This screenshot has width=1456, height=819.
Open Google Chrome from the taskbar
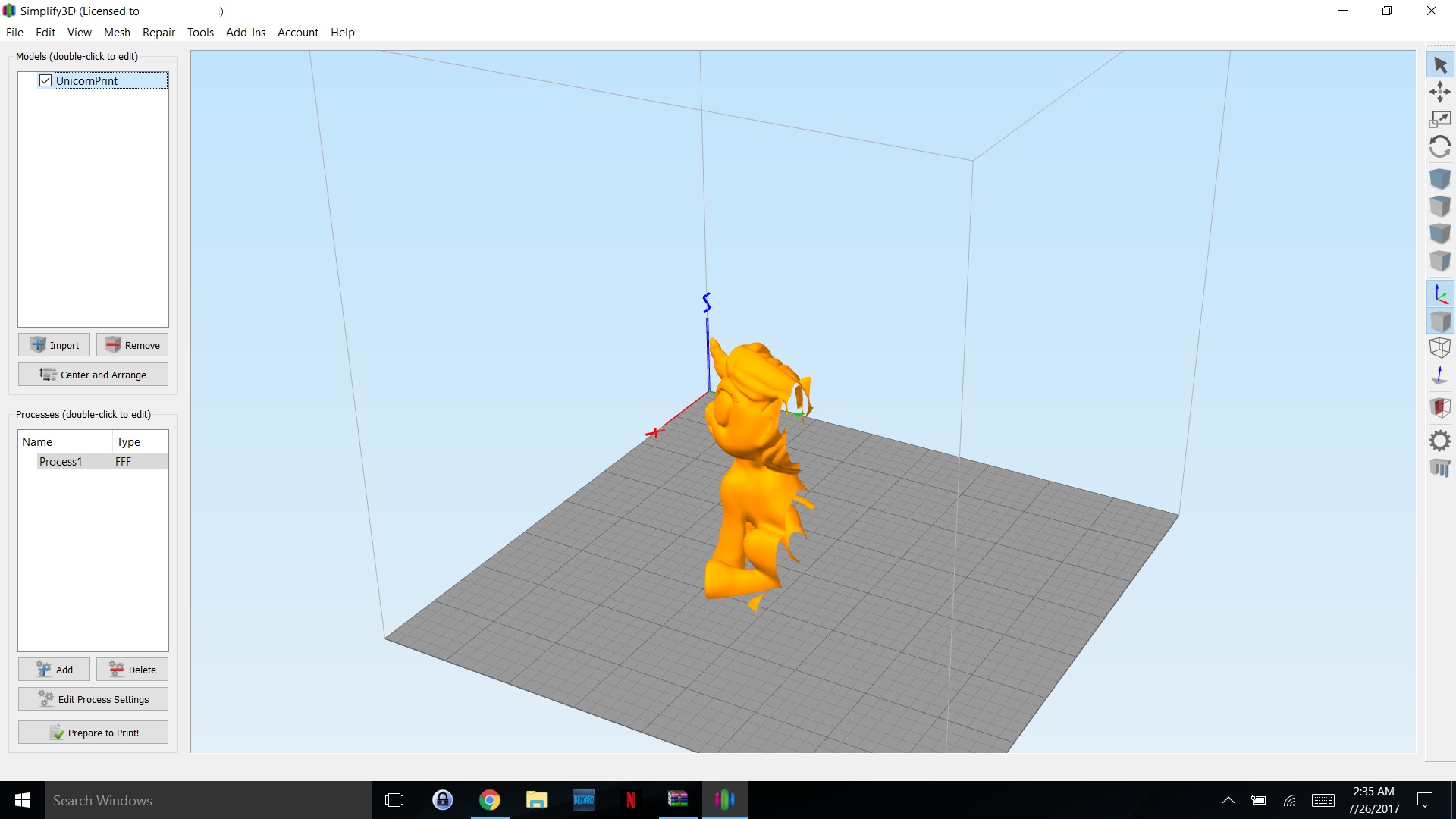click(x=490, y=800)
